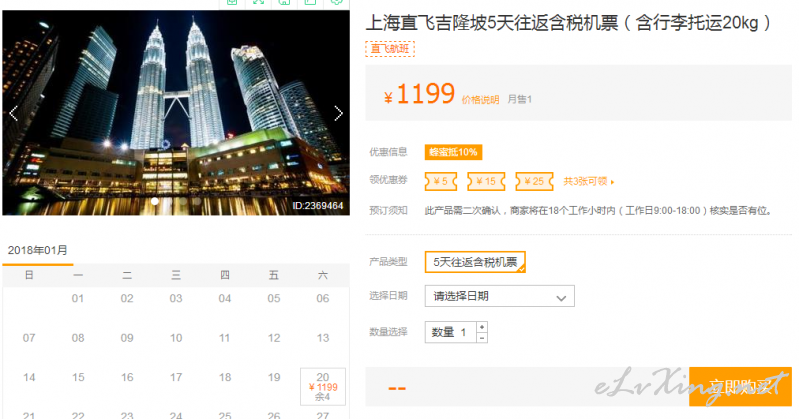Click the 直飞航班 tag

point(390,49)
